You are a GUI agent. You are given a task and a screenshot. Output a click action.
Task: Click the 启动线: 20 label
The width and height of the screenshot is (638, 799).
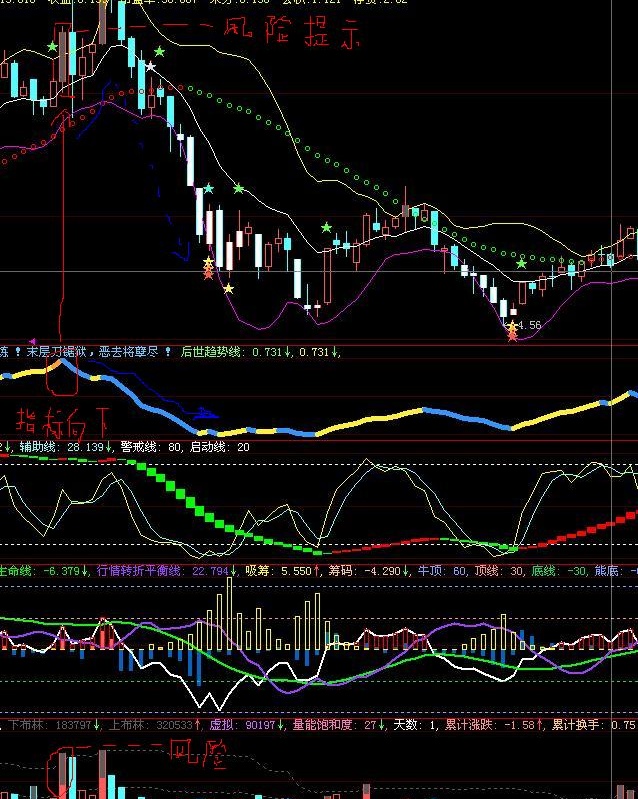pos(220,447)
